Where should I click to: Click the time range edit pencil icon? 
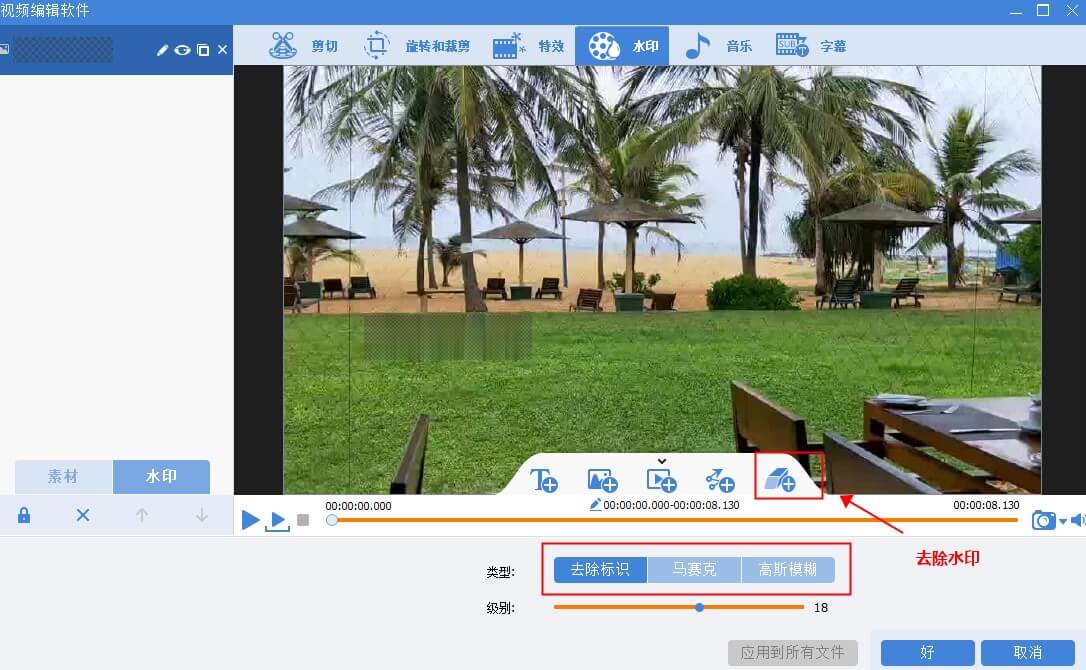pyautogui.click(x=595, y=505)
